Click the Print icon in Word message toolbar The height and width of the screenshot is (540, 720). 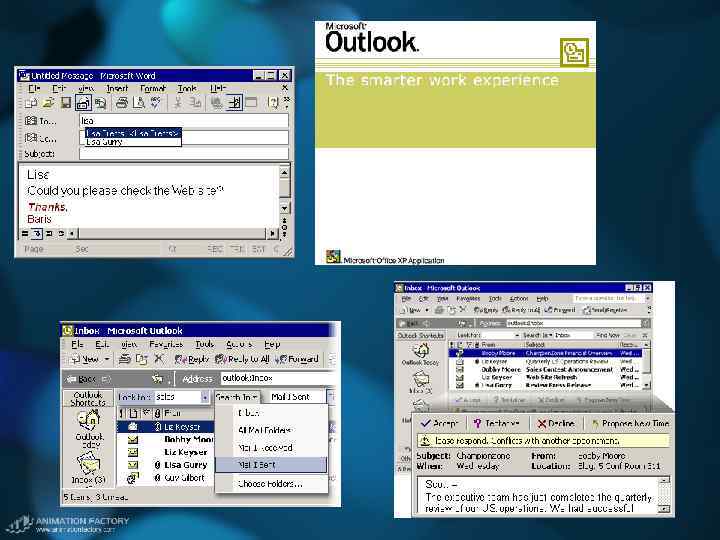(x=121, y=103)
